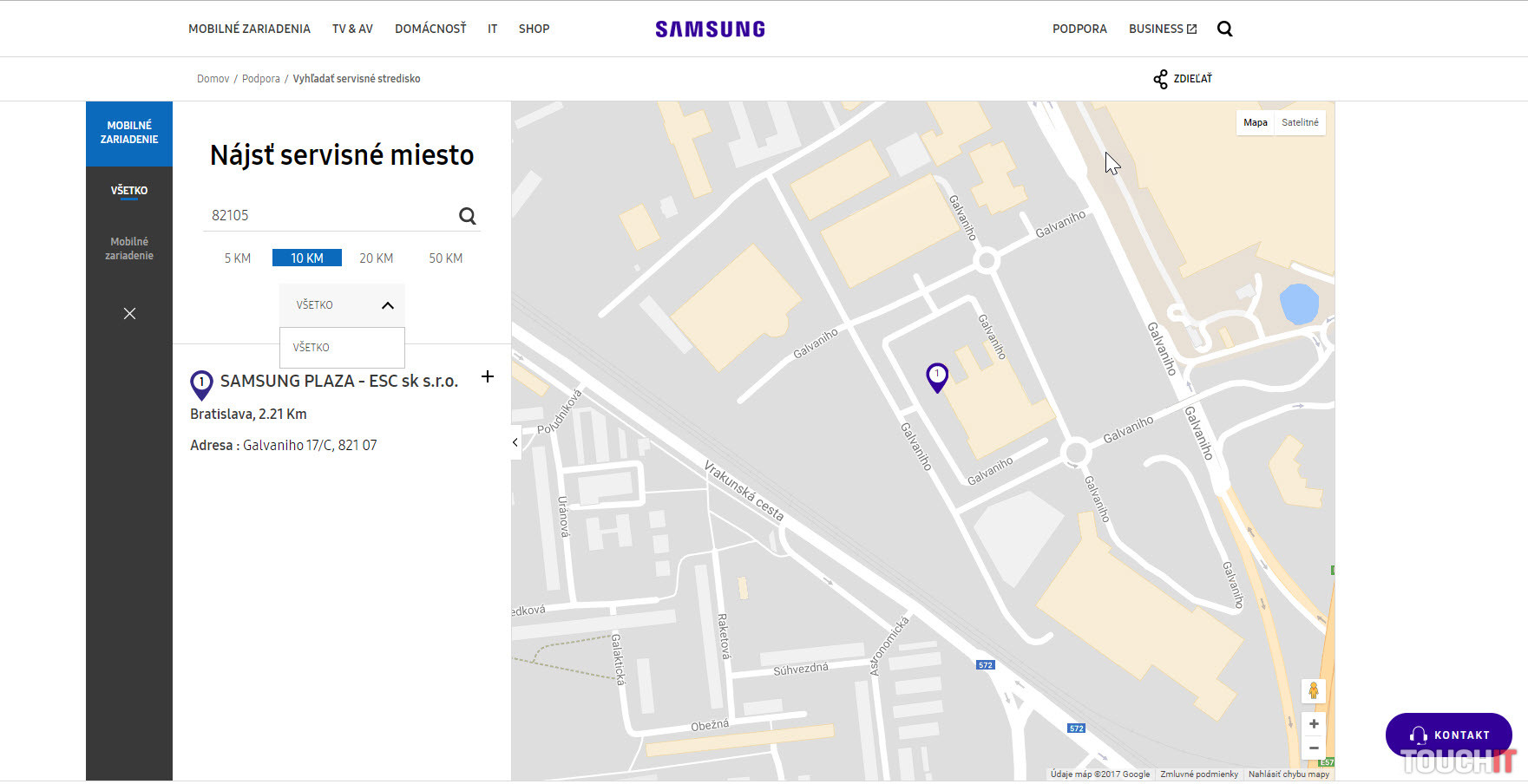Image resolution: width=1528 pixels, height=784 pixels.
Task: Click the ZDIEĽAŤ share icon
Action: click(1160, 79)
